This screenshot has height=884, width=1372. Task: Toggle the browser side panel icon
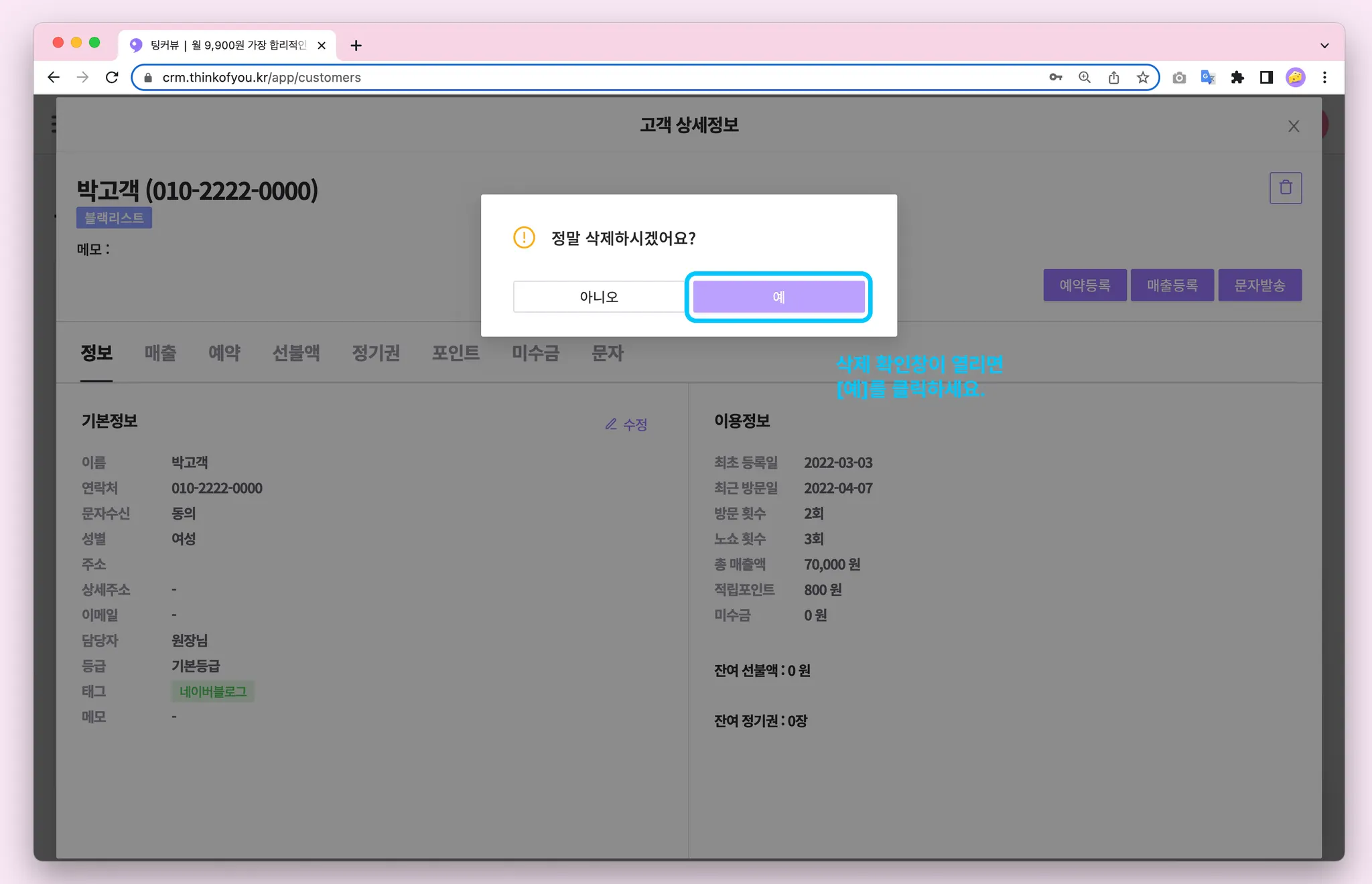1266,78
